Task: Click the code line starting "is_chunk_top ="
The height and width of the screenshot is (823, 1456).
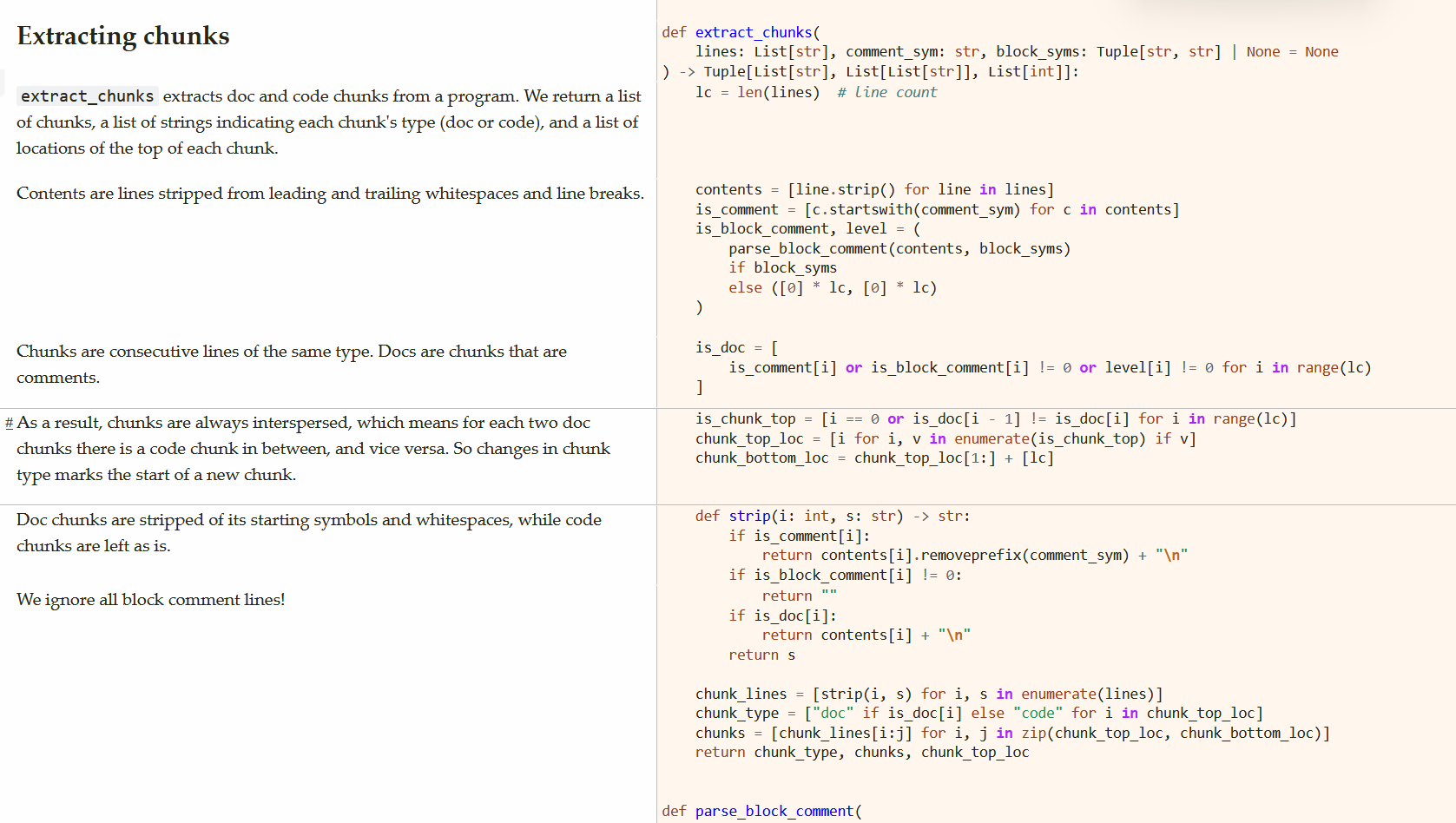Action: point(996,419)
